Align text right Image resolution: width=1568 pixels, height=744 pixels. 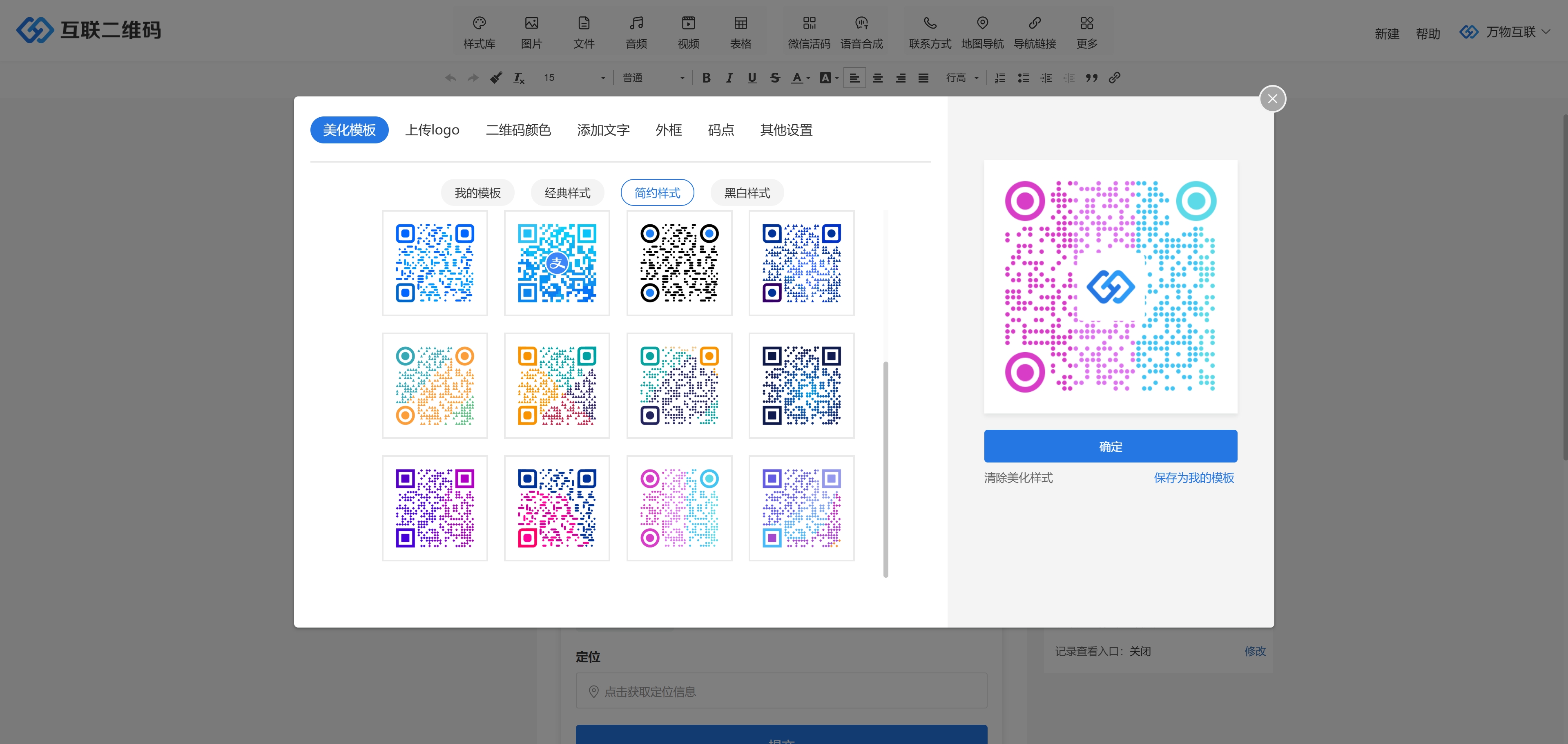(900, 78)
